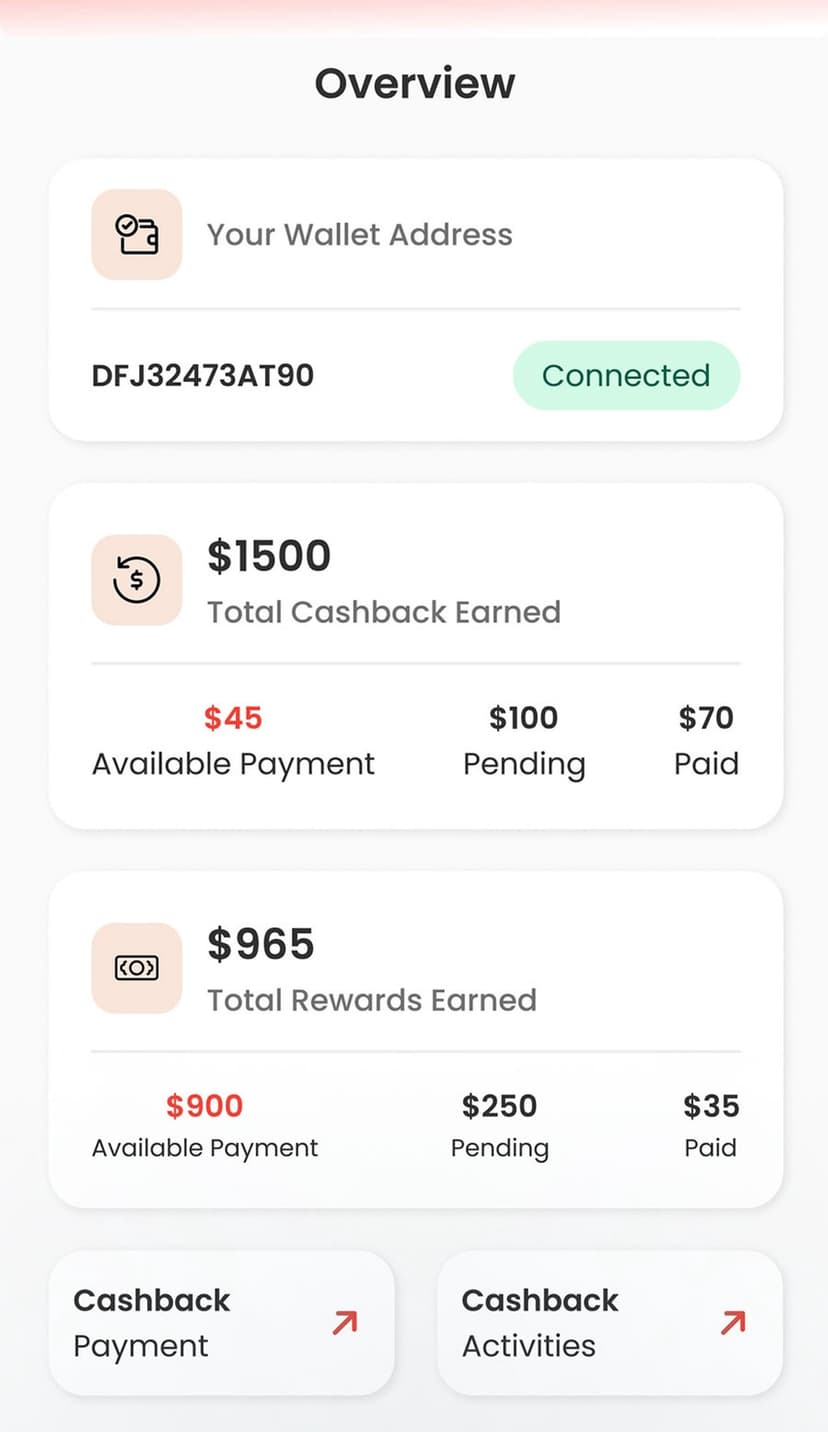The width and height of the screenshot is (828, 1432).
Task: Click the cashback refund dollar icon
Action: click(x=137, y=580)
